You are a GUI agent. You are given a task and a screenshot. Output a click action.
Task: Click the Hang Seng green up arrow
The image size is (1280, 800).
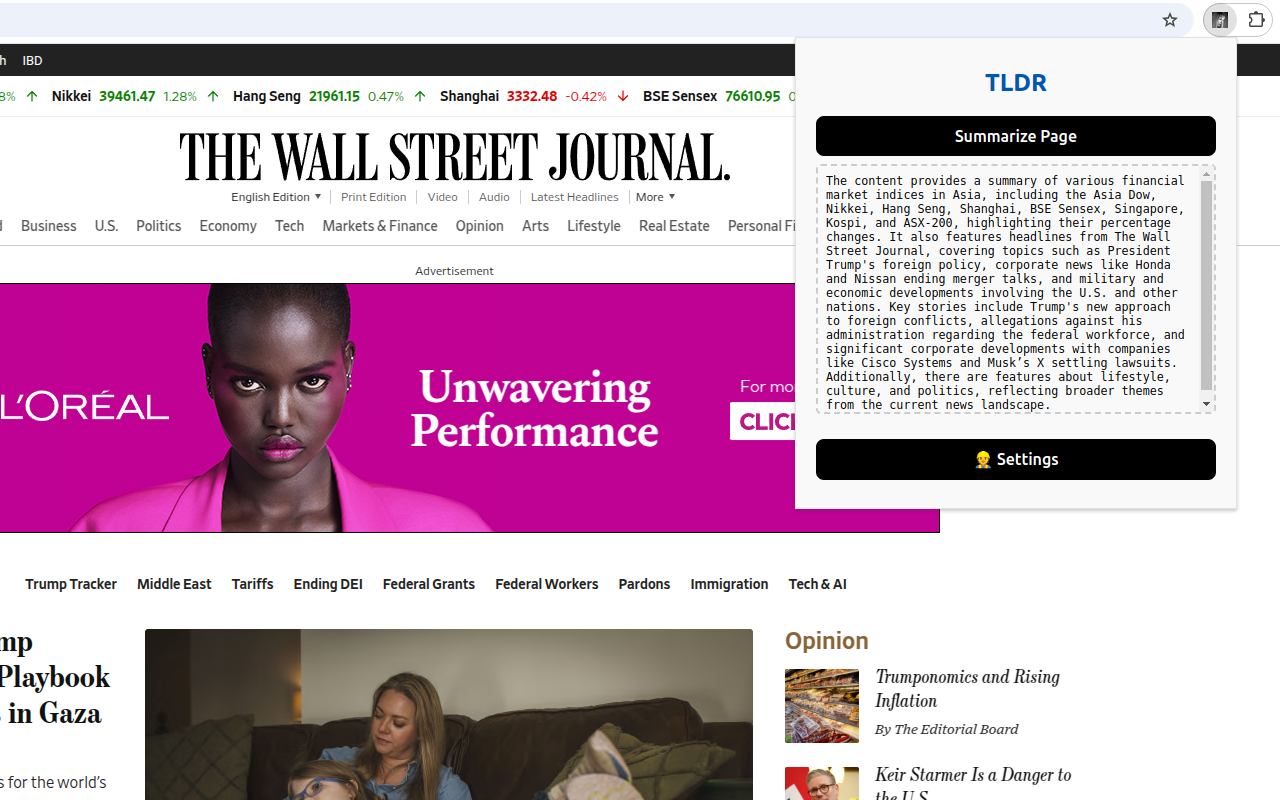point(419,96)
